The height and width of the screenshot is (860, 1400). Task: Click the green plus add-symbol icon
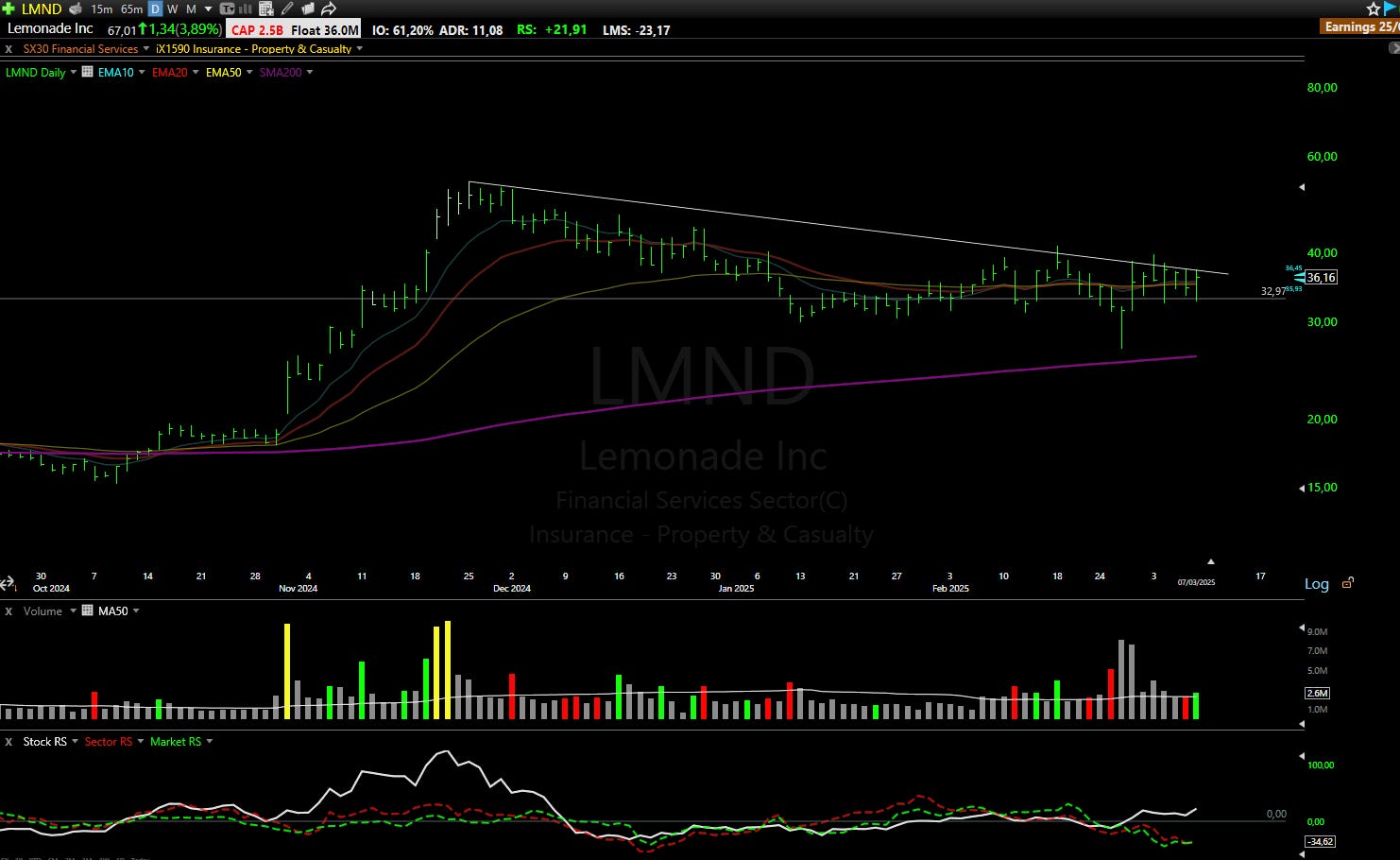click(x=9, y=9)
